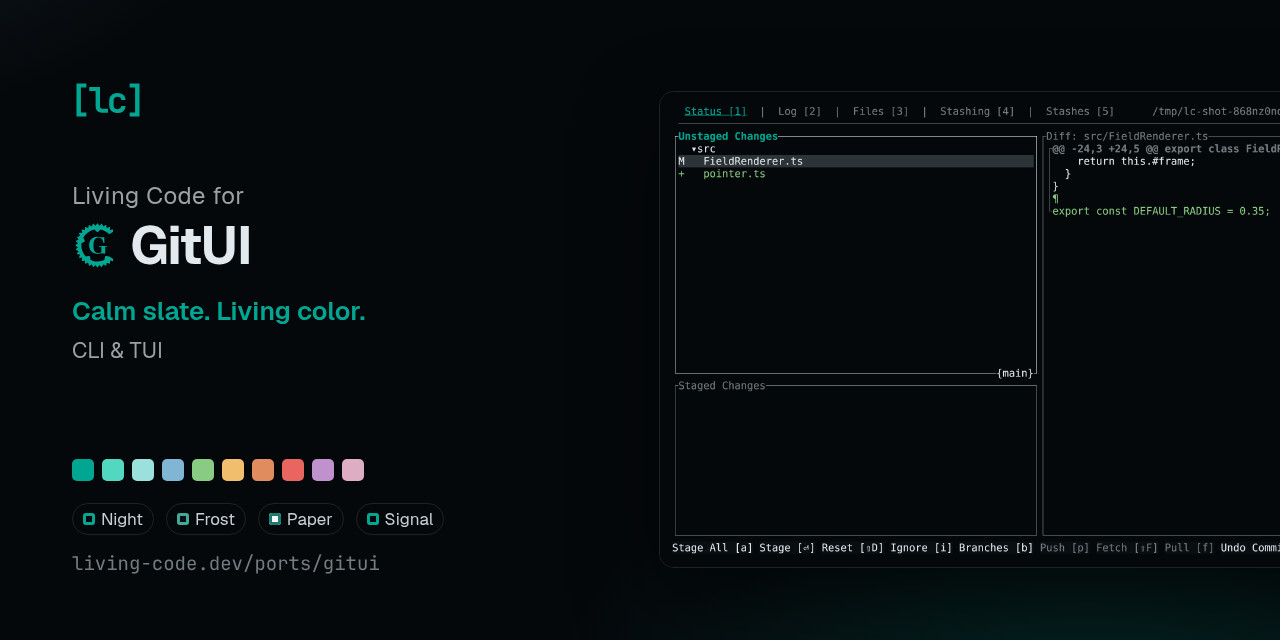Screen dimensions: 1280x640
Task: Pick the dark teal color swatch
Action: click(83, 470)
